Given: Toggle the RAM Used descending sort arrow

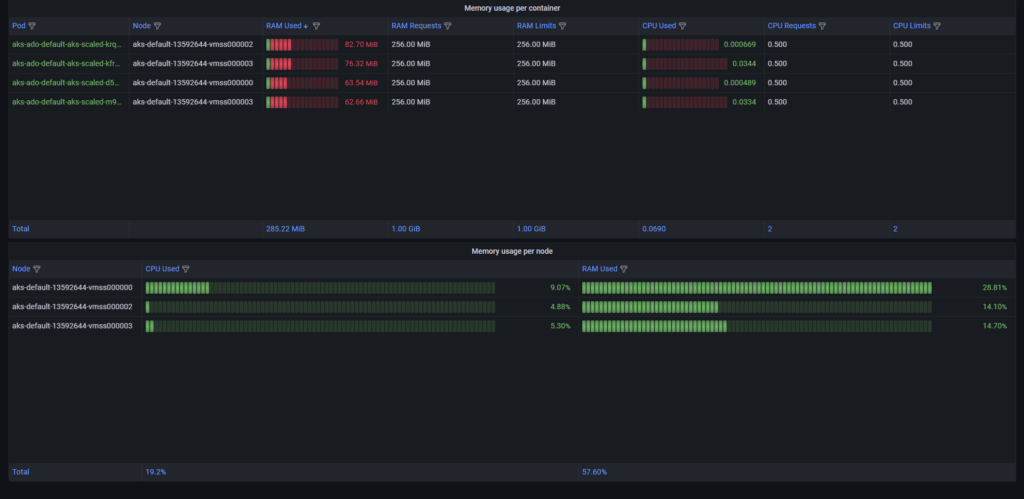Looking at the screenshot, I should (306, 26).
